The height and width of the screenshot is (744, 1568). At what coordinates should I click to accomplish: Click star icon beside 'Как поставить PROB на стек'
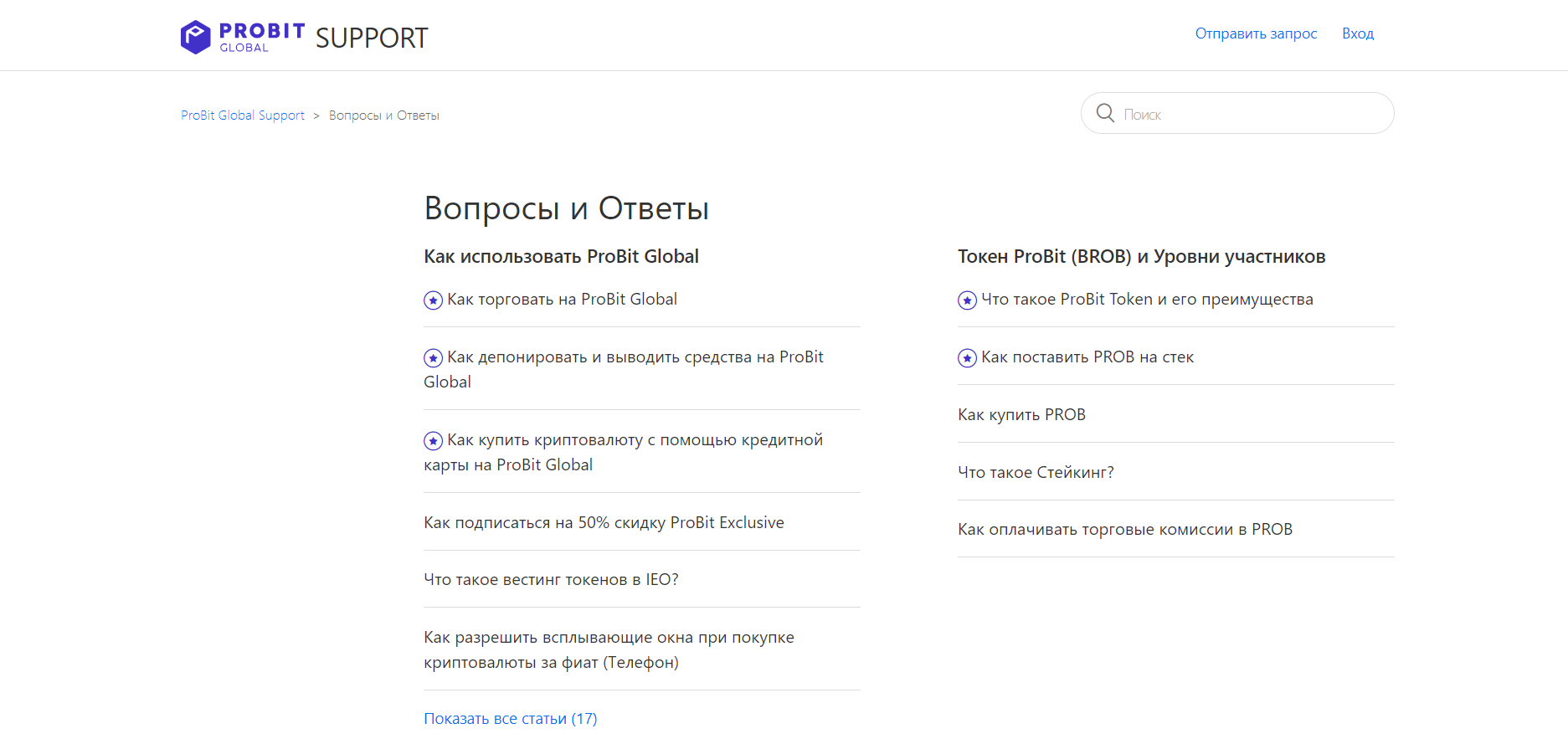click(x=967, y=357)
